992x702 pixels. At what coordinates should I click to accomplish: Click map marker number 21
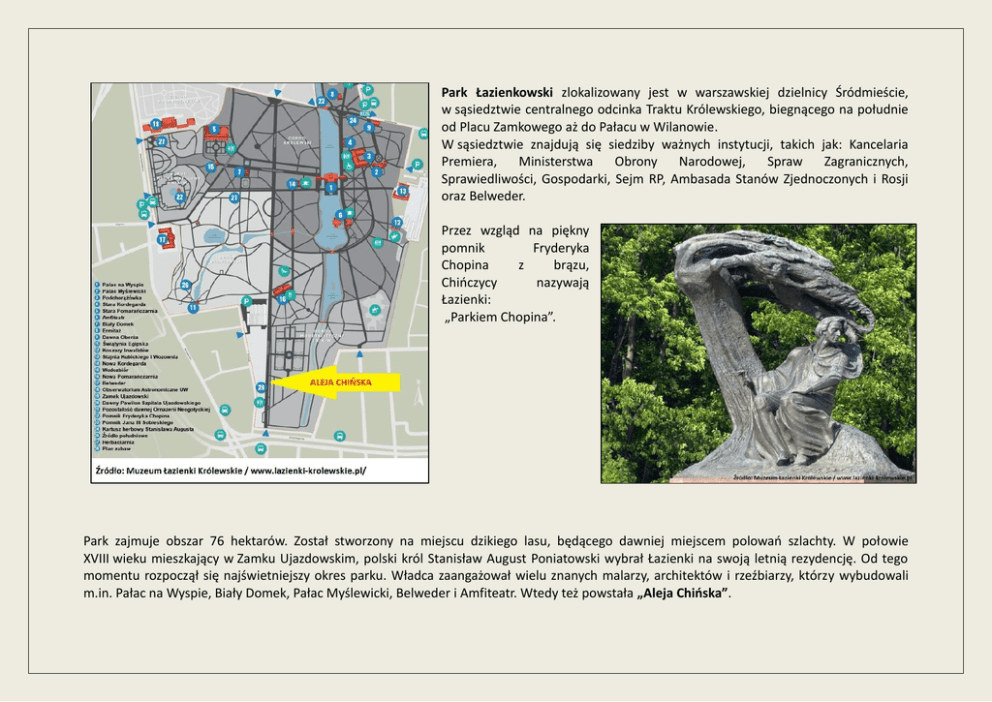pos(234,198)
